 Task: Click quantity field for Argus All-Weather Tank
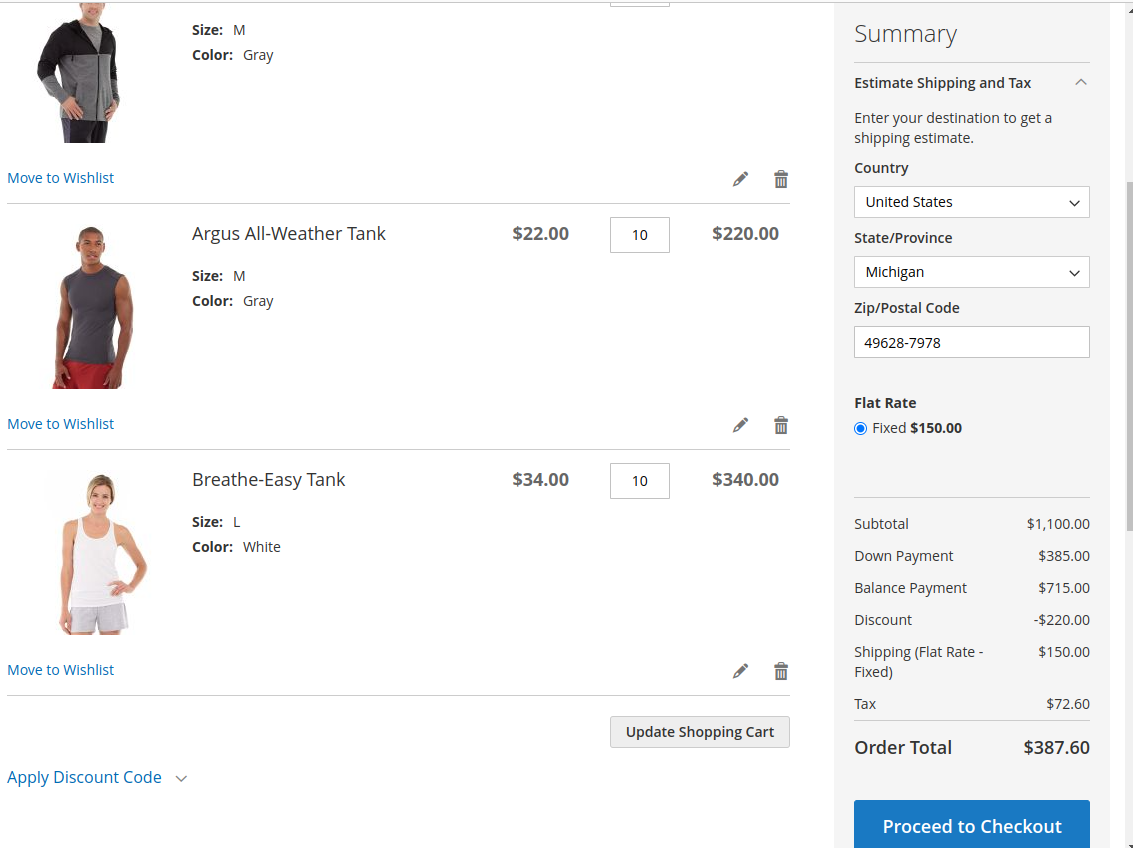coord(639,235)
